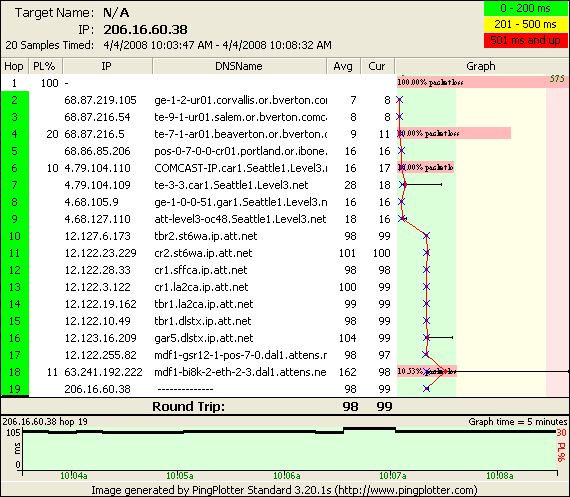The height and width of the screenshot is (497, 570).
Task: Click the red 501 ms and up legend swatch
Action: coord(525,40)
